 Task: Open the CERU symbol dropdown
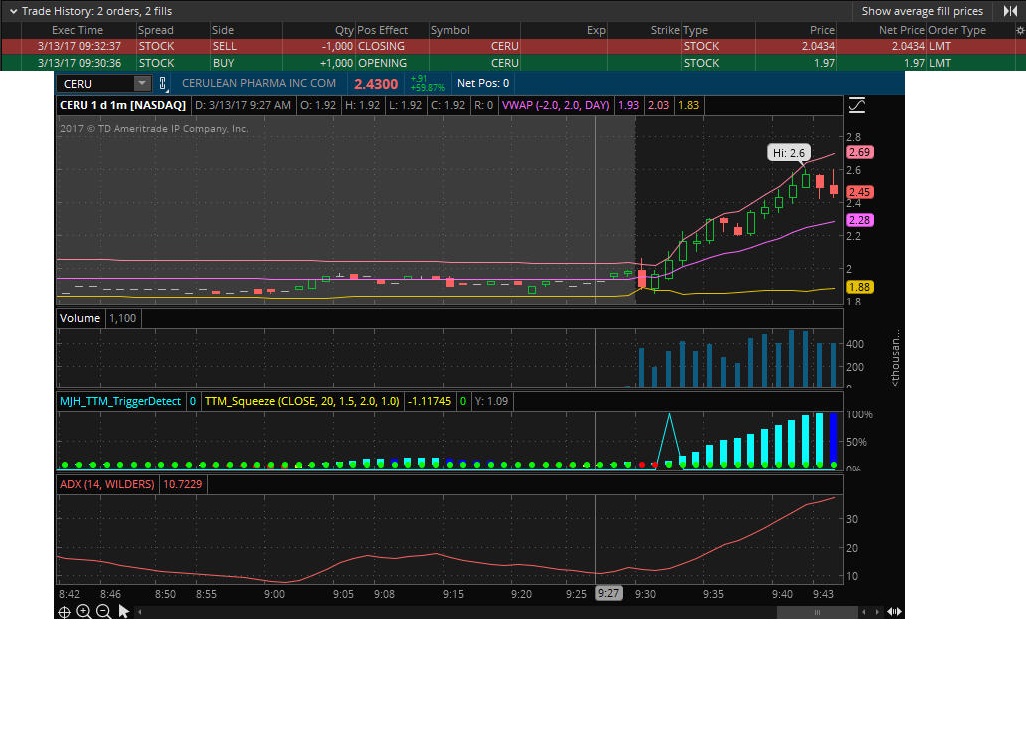[x=141, y=84]
